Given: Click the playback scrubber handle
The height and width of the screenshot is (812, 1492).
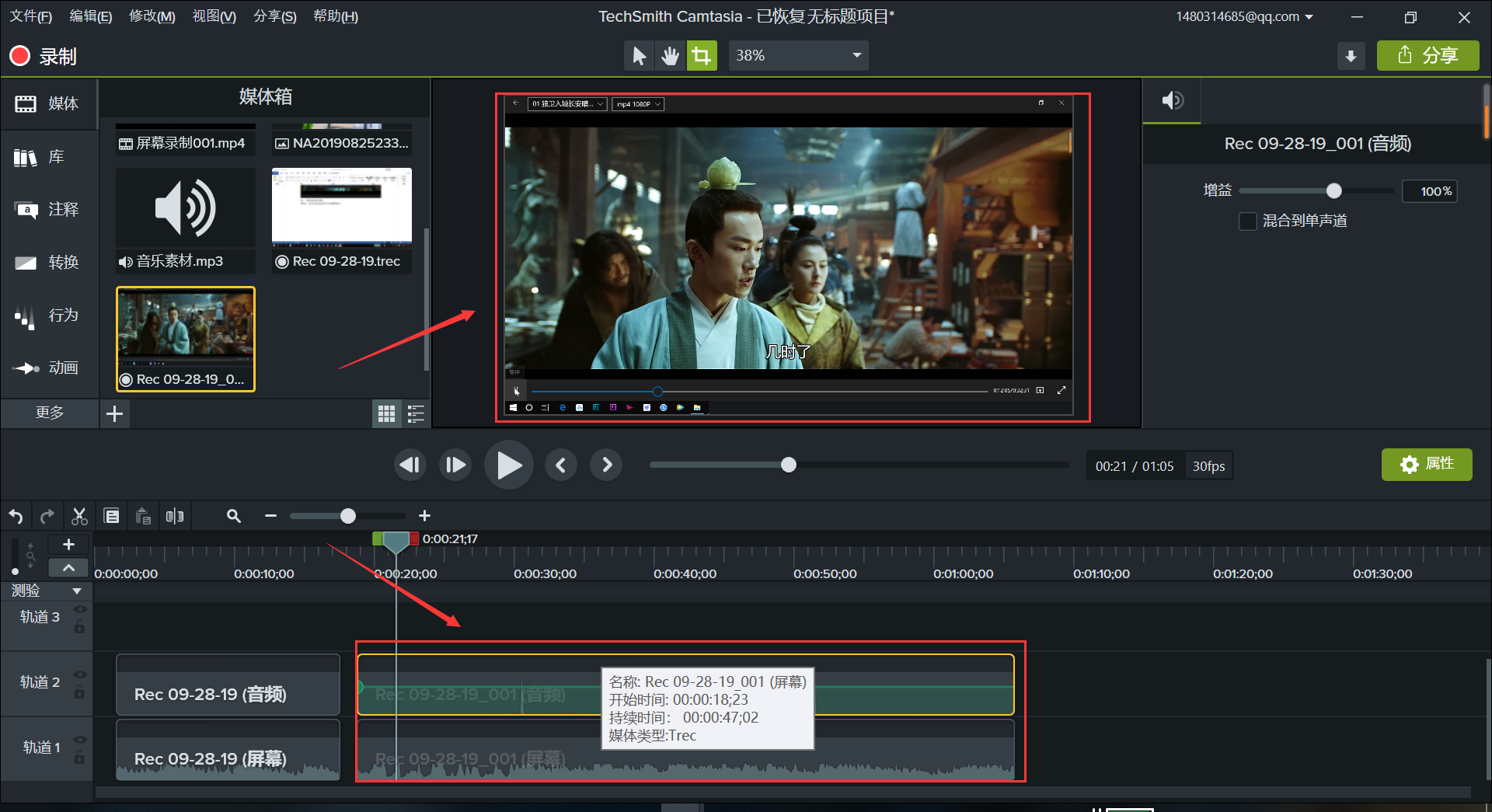Looking at the screenshot, I should pos(789,465).
